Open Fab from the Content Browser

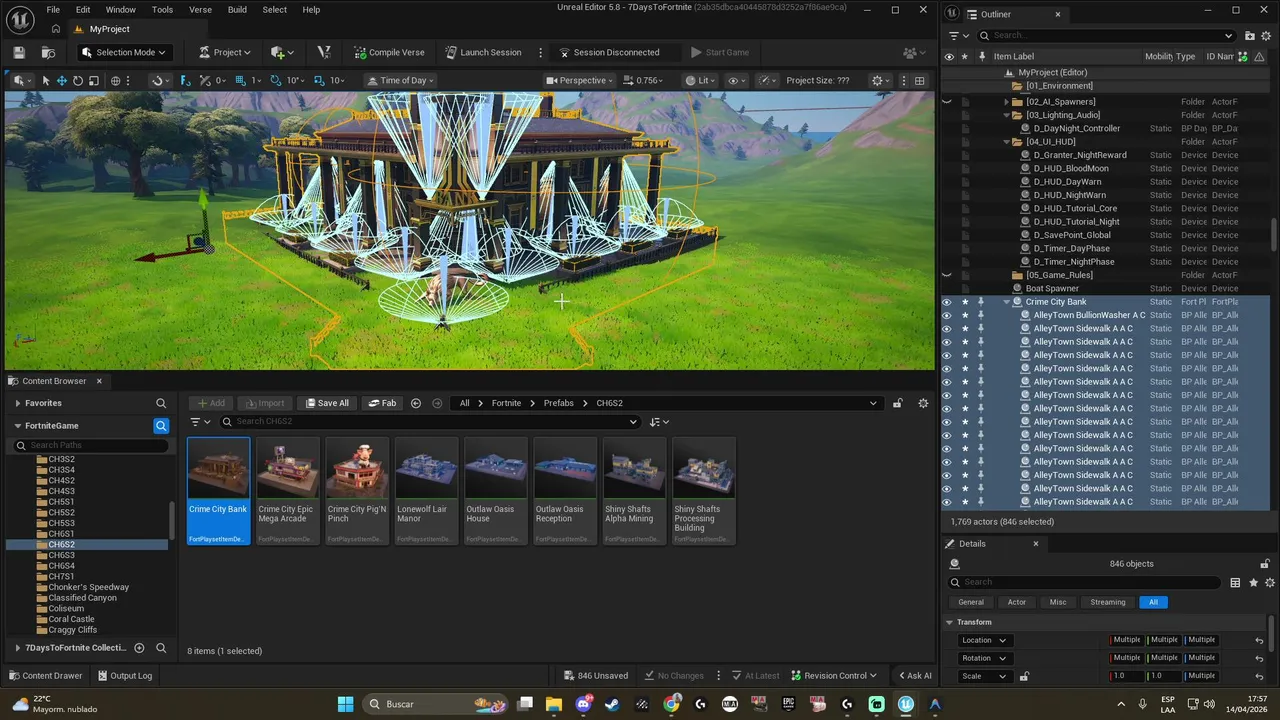click(382, 403)
